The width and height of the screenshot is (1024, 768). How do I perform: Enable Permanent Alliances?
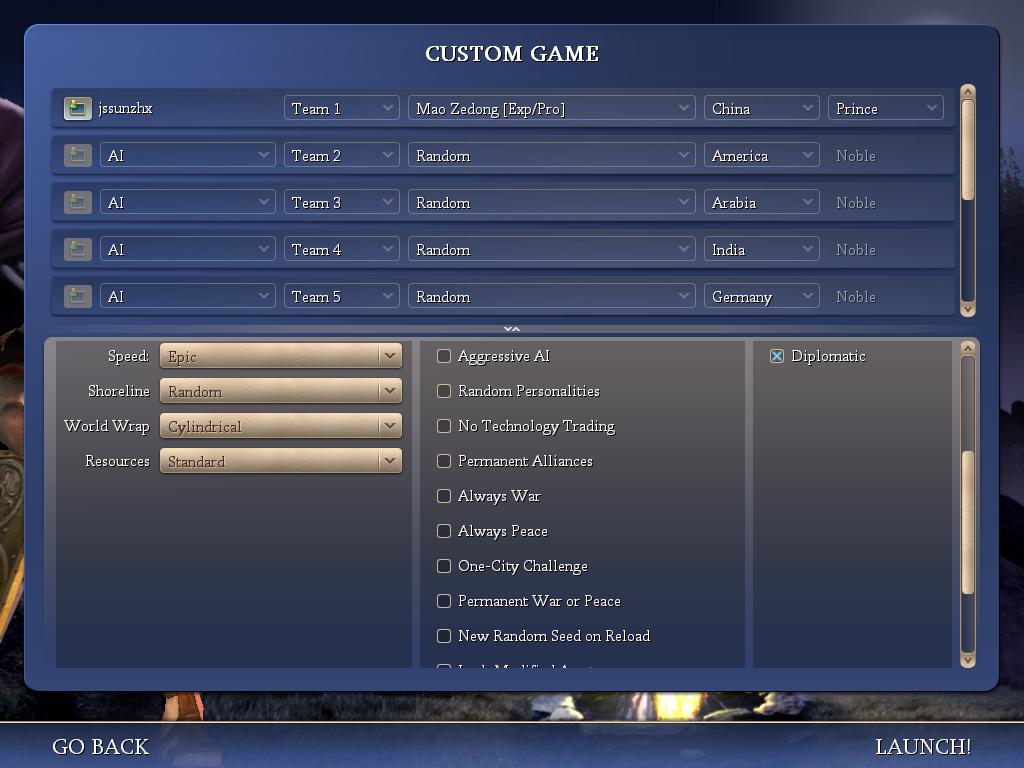(444, 461)
